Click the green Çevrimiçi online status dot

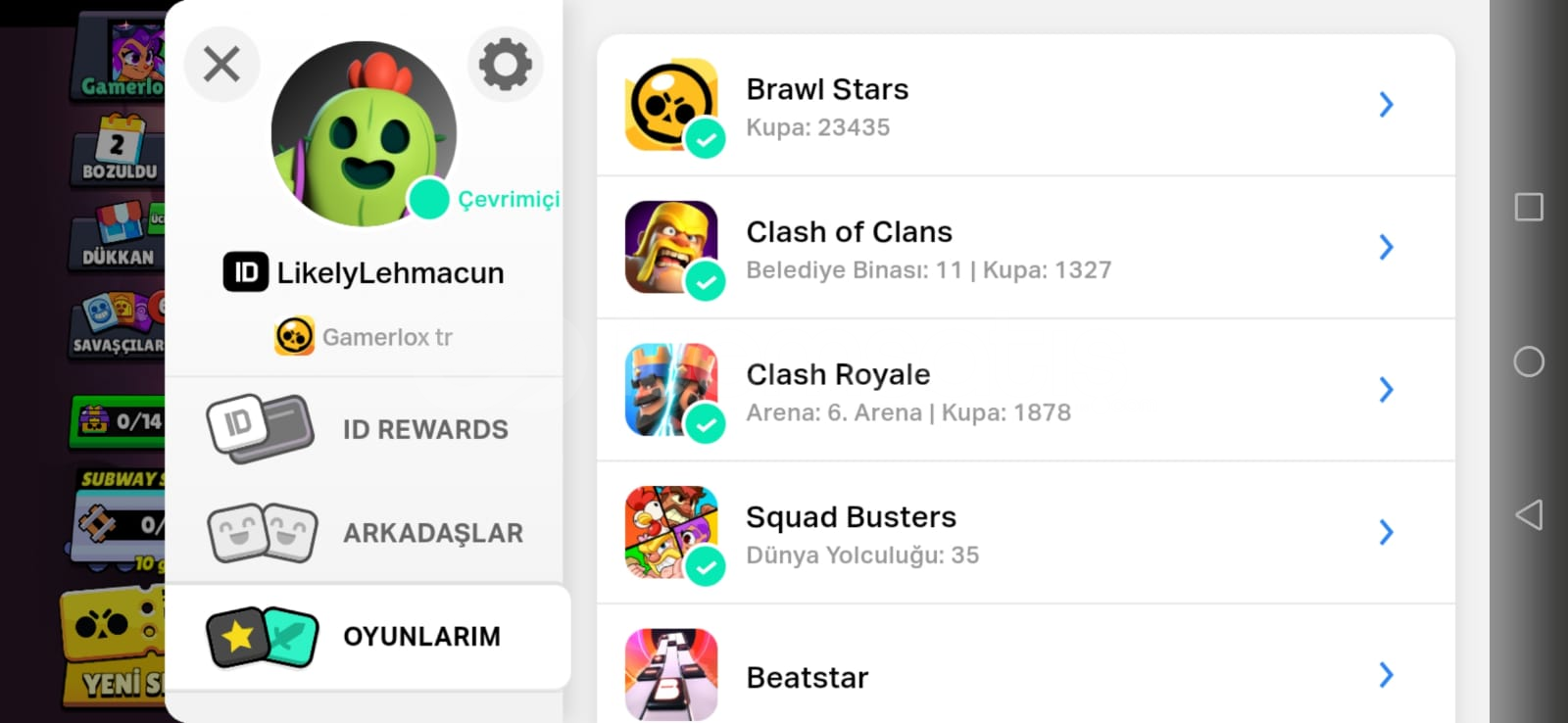click(x=428, y=199)
